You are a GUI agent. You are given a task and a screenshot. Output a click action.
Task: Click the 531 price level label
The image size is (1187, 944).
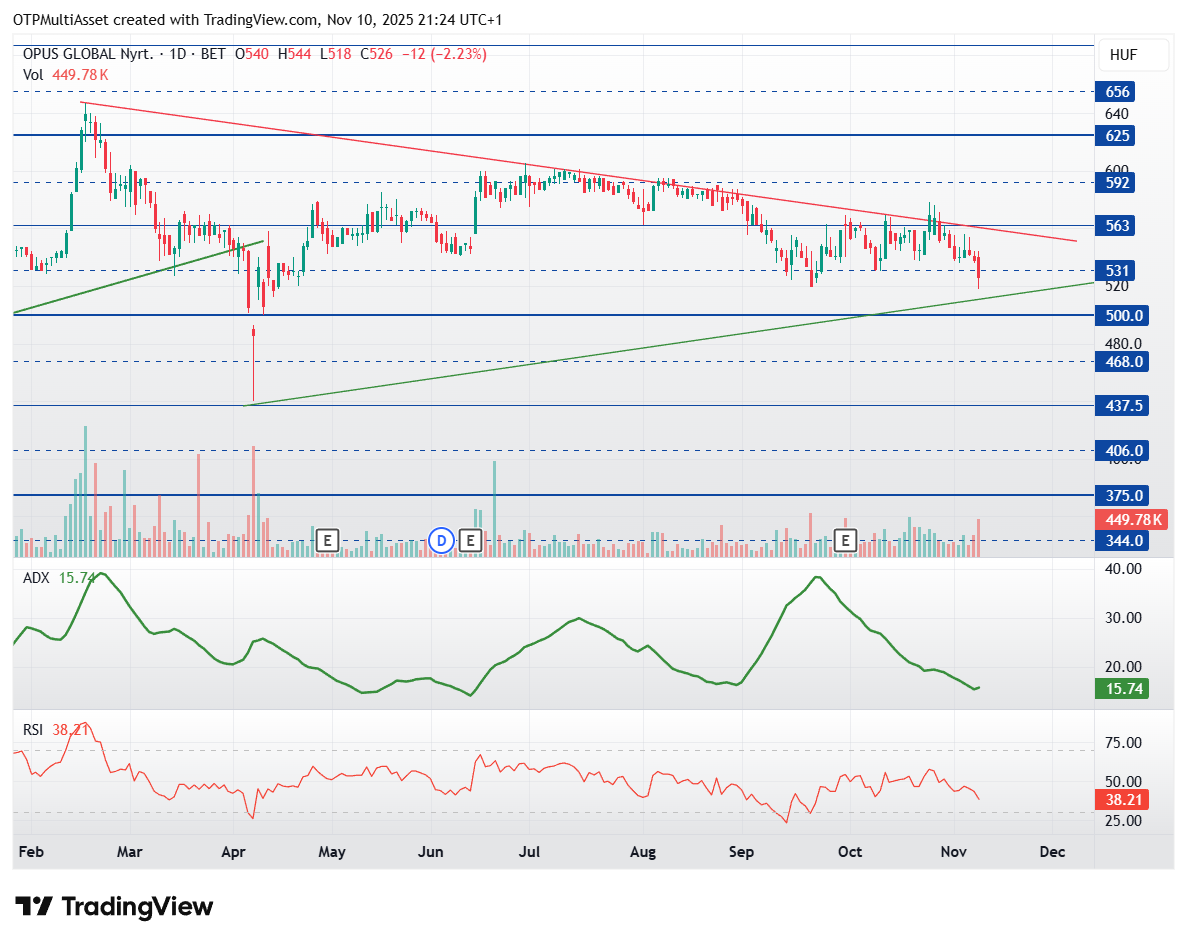(x=1118, y=271)
